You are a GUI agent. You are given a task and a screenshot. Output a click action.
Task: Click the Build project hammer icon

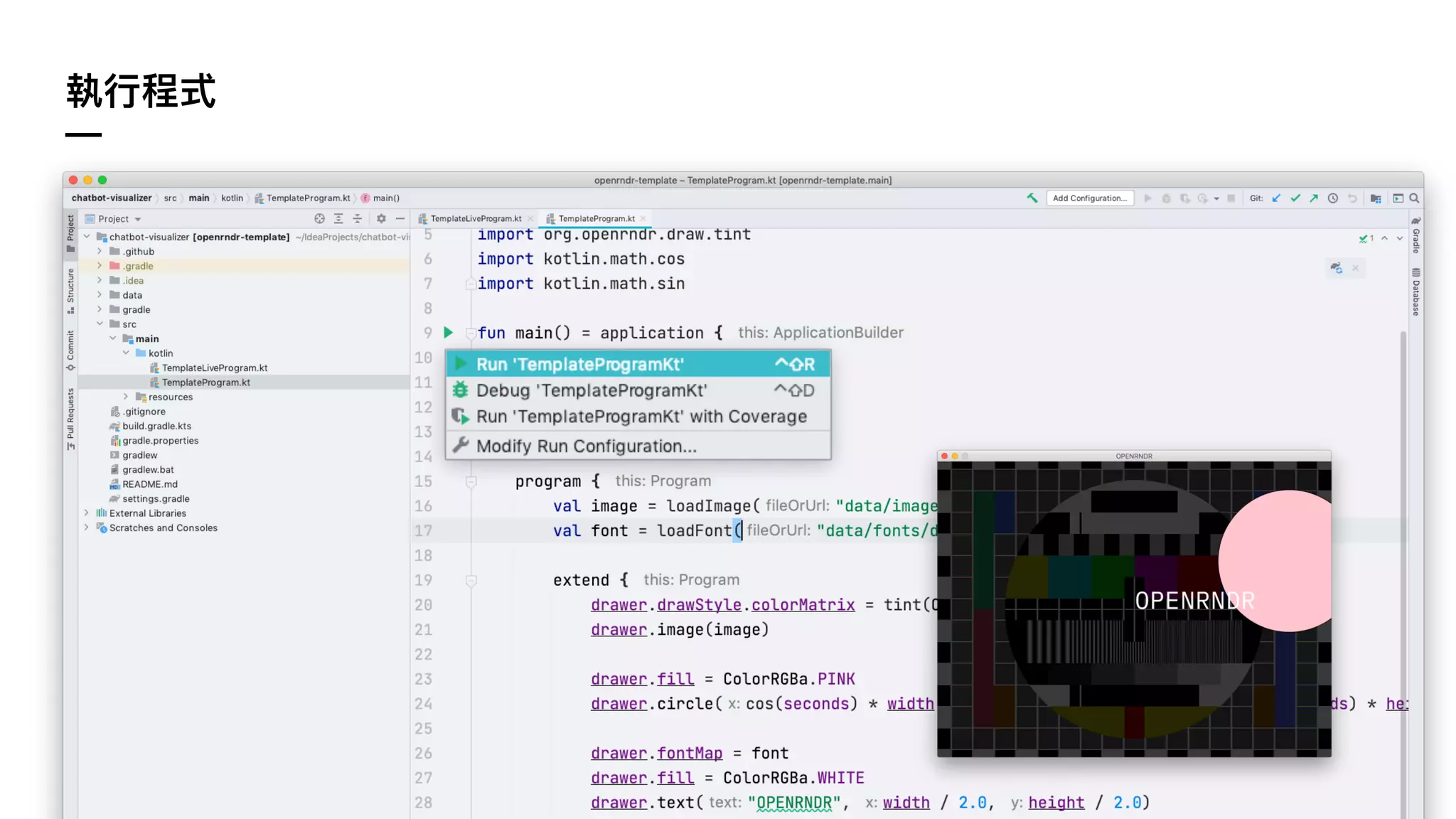1032,198
